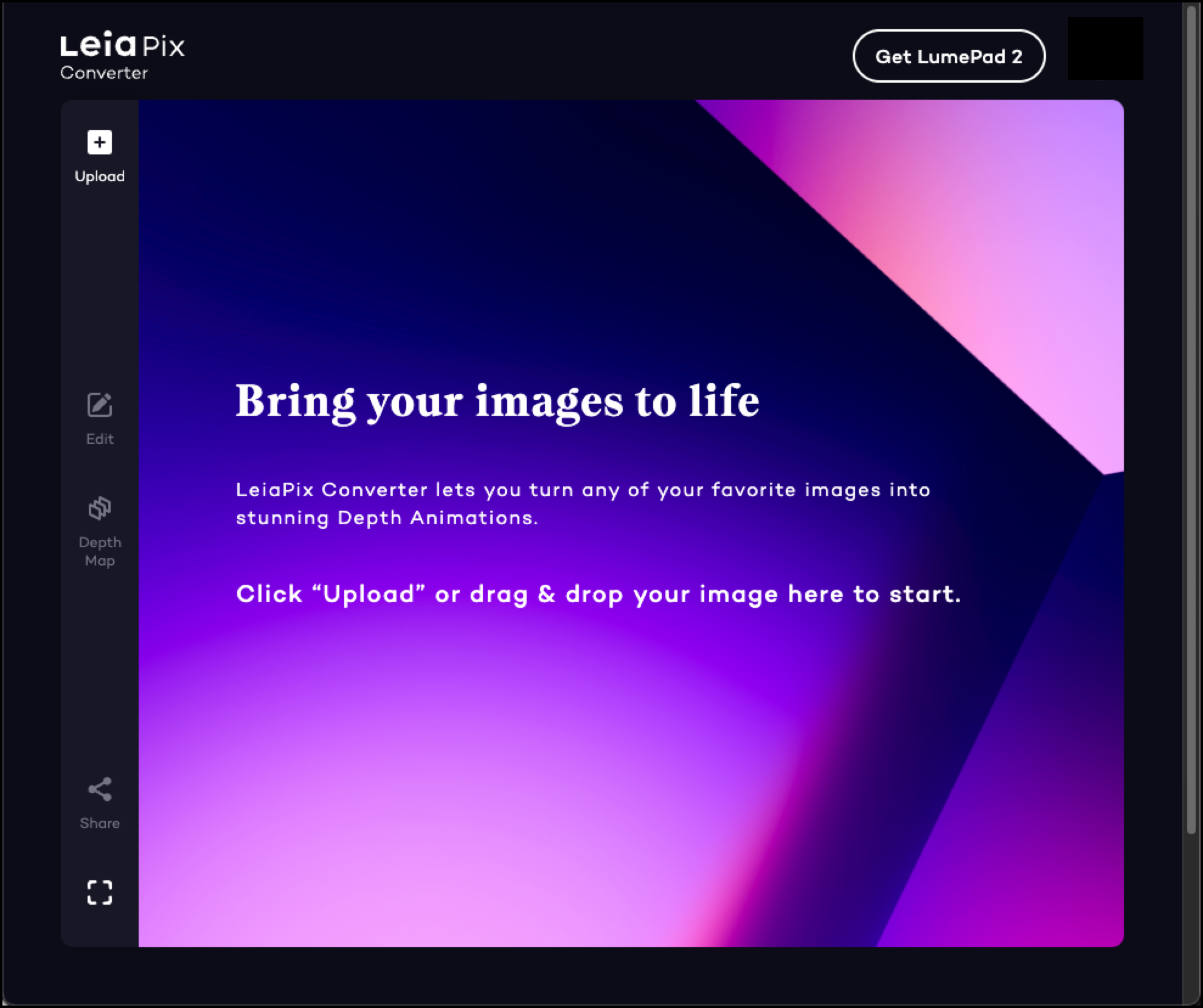Click the Depth Map text label
The image size is (1203, 1008).
(x=100, y=551)
